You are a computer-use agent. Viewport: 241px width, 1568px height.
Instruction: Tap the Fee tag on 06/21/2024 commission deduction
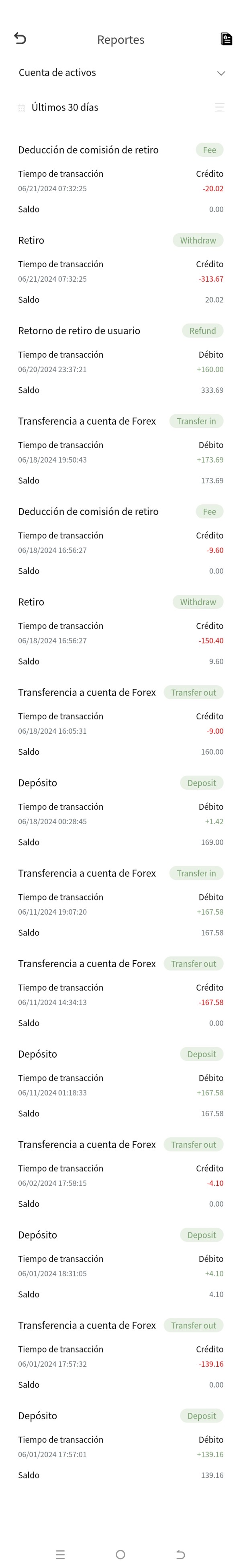pyautogui.click(x=209, y=150)
